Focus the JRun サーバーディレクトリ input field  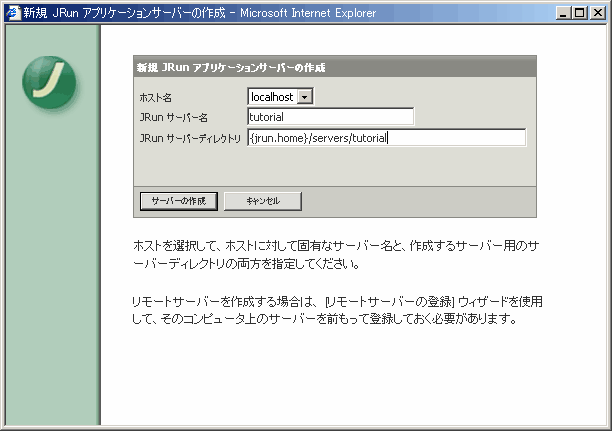(x=387, y=138)
